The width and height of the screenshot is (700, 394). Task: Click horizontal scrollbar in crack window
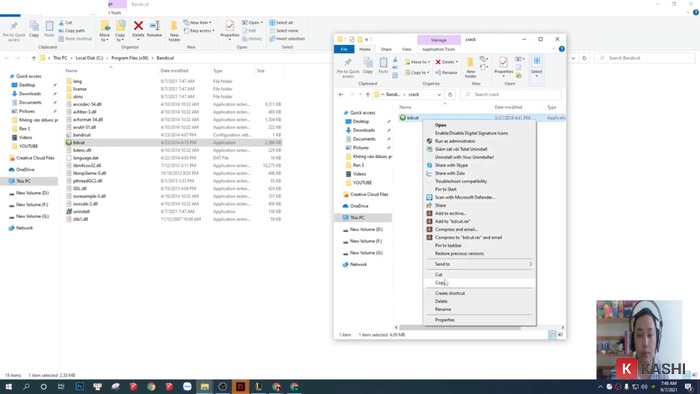click(x=460, y=328)
